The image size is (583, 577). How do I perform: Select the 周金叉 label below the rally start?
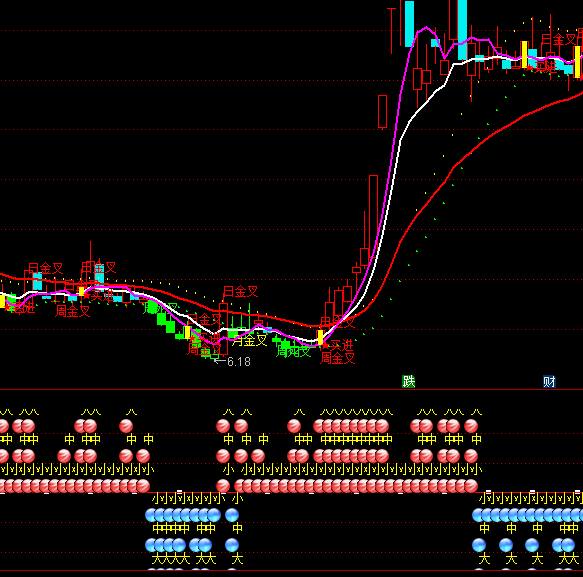338,358
